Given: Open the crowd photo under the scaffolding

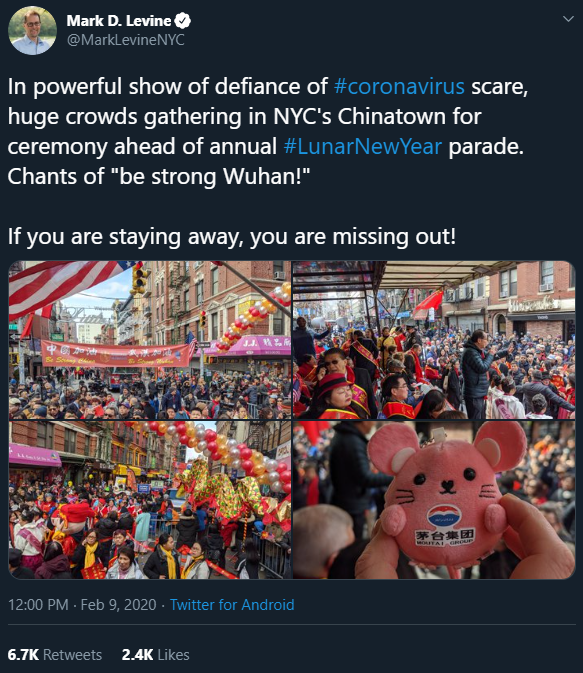Looking at the screenshot, I should 434,340.
